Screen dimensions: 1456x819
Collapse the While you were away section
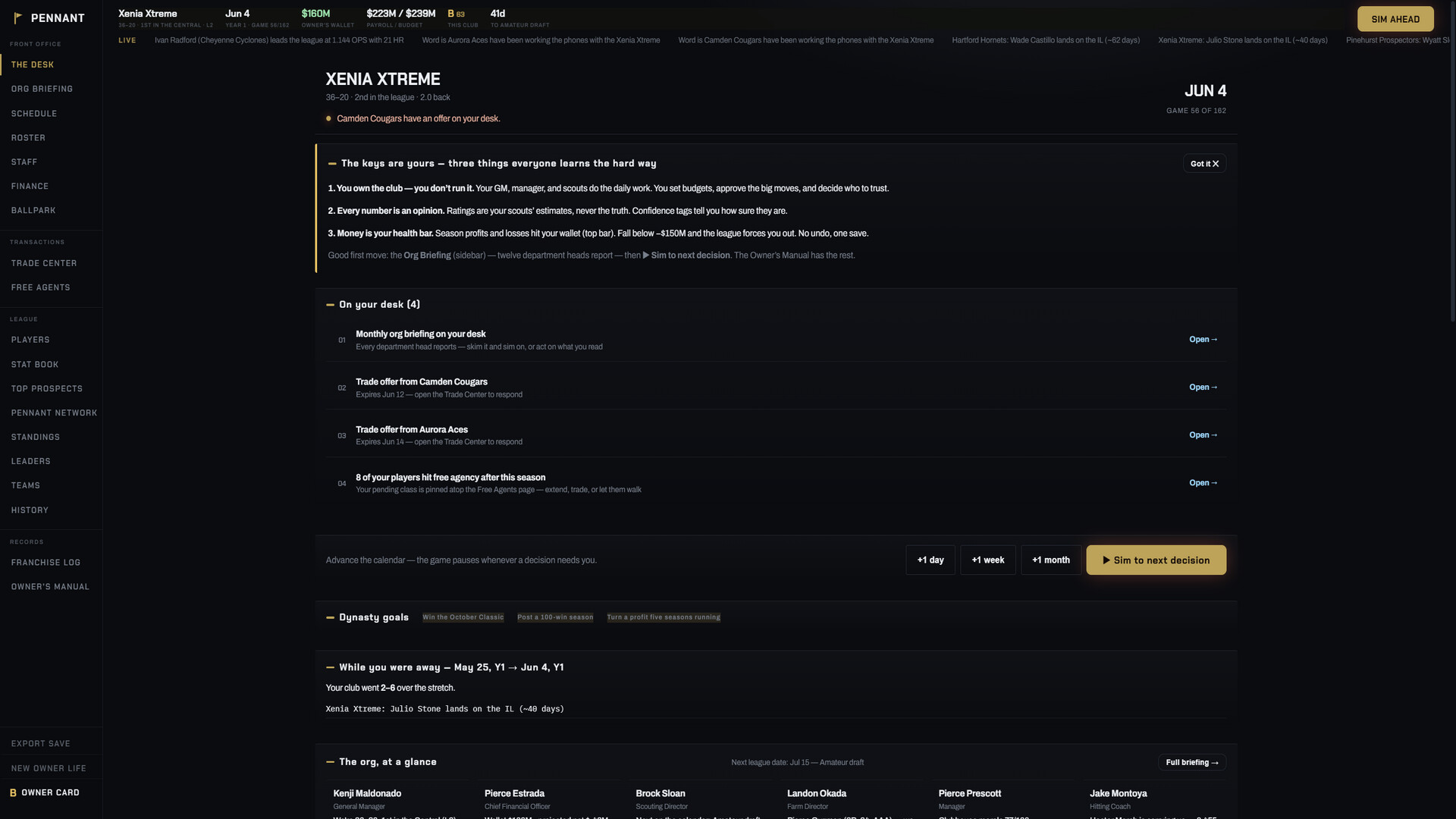(x=330, y=667)
